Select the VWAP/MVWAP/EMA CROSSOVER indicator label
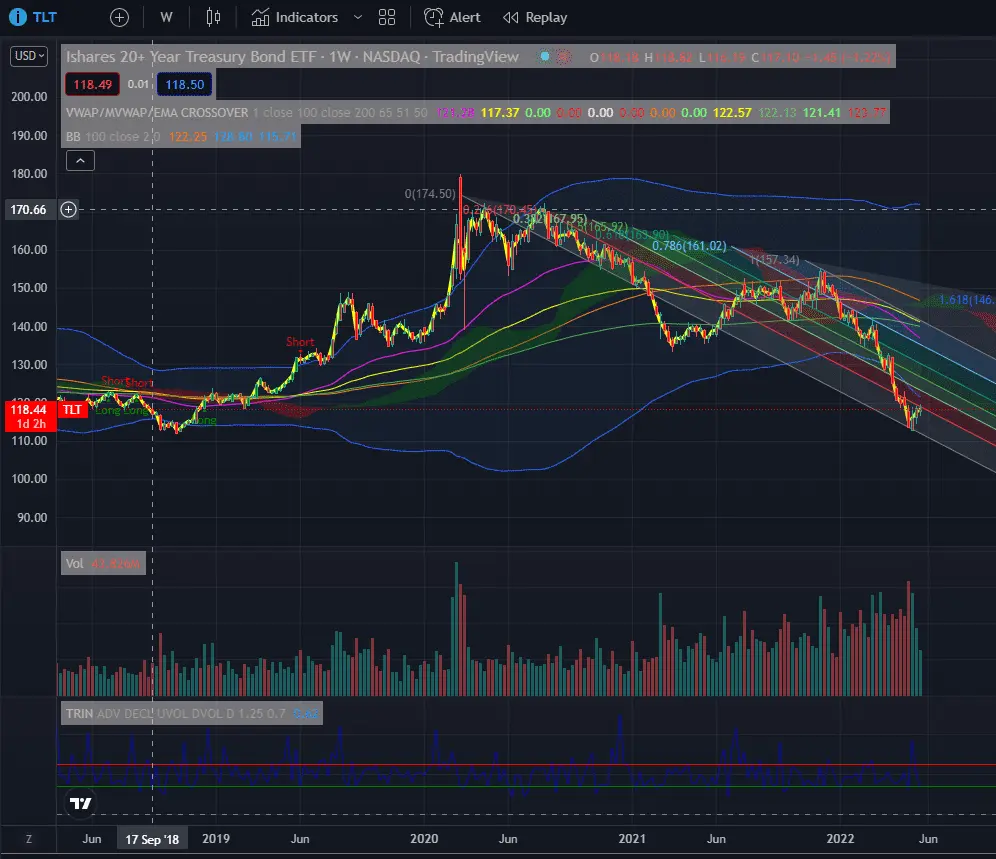 pyautogui.click(x=156, y=112)
